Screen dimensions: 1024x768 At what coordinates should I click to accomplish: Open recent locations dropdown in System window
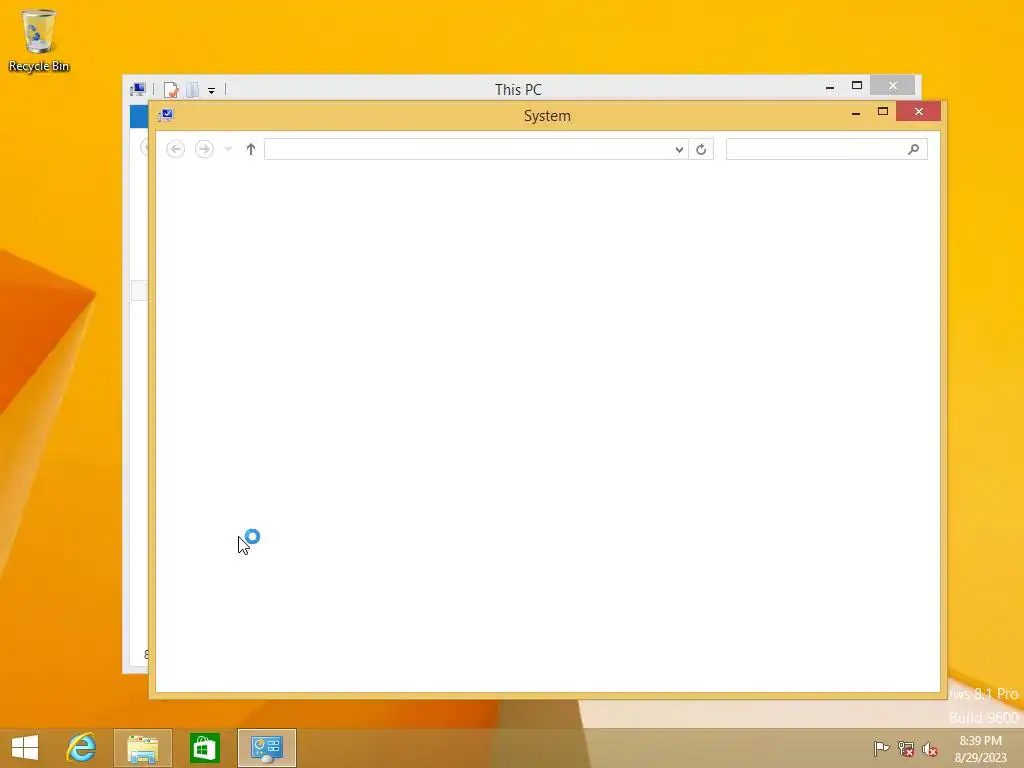[228, 150]
